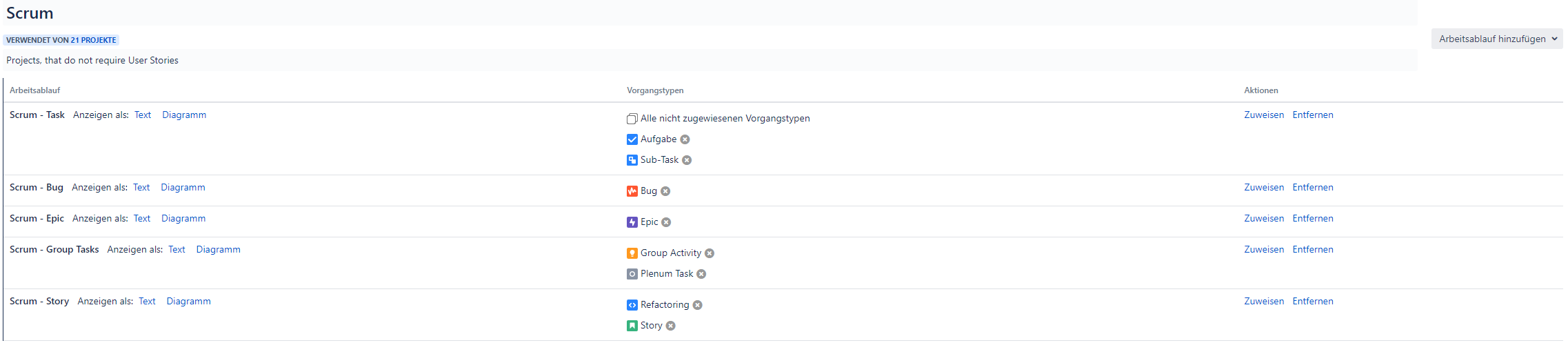Screen dimensions: 1568x343
Task: View Scrum - Epic workflow as Diagramm
Action: 183,219
